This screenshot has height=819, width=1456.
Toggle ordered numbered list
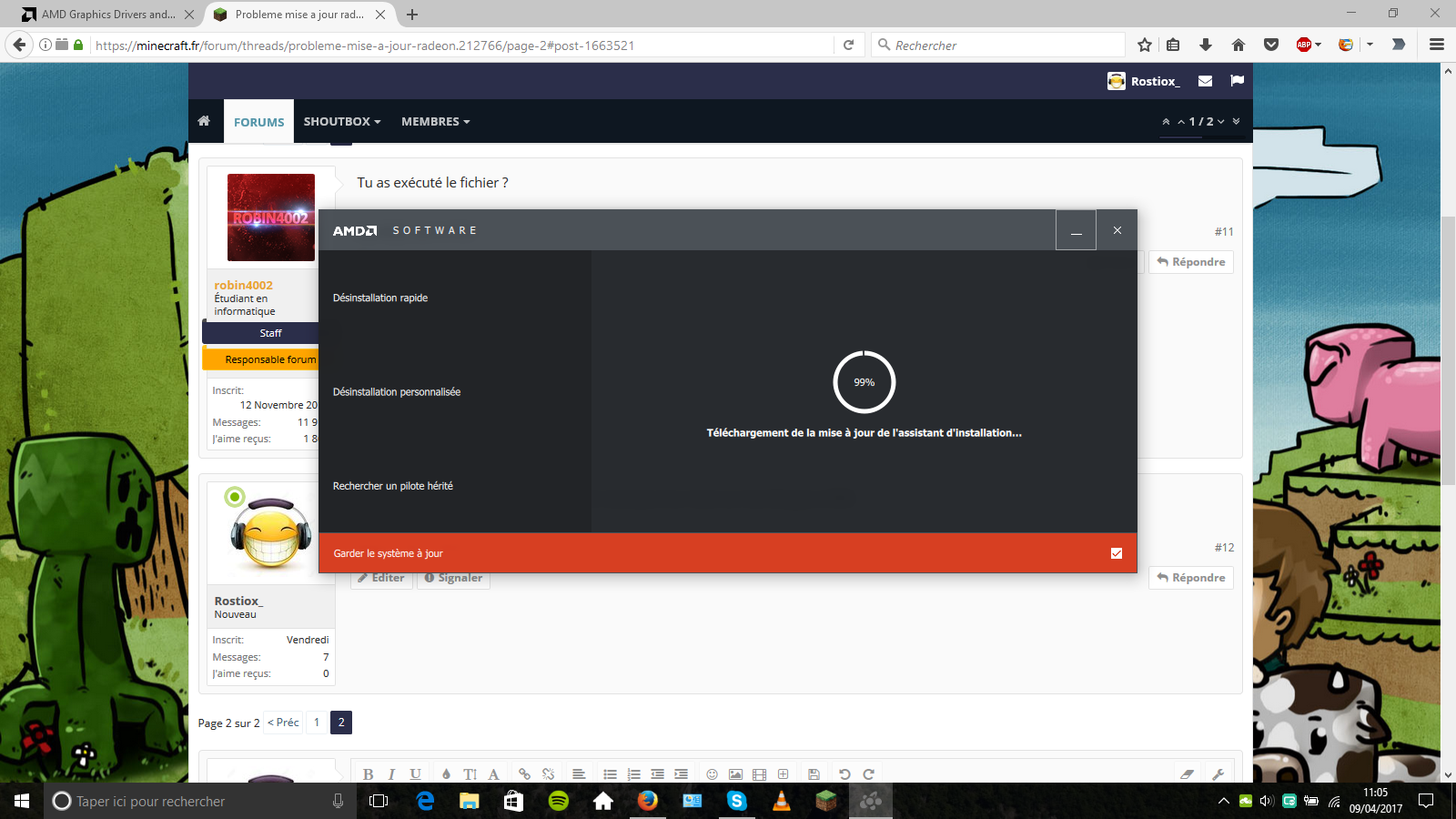click(x=633, y=774)
